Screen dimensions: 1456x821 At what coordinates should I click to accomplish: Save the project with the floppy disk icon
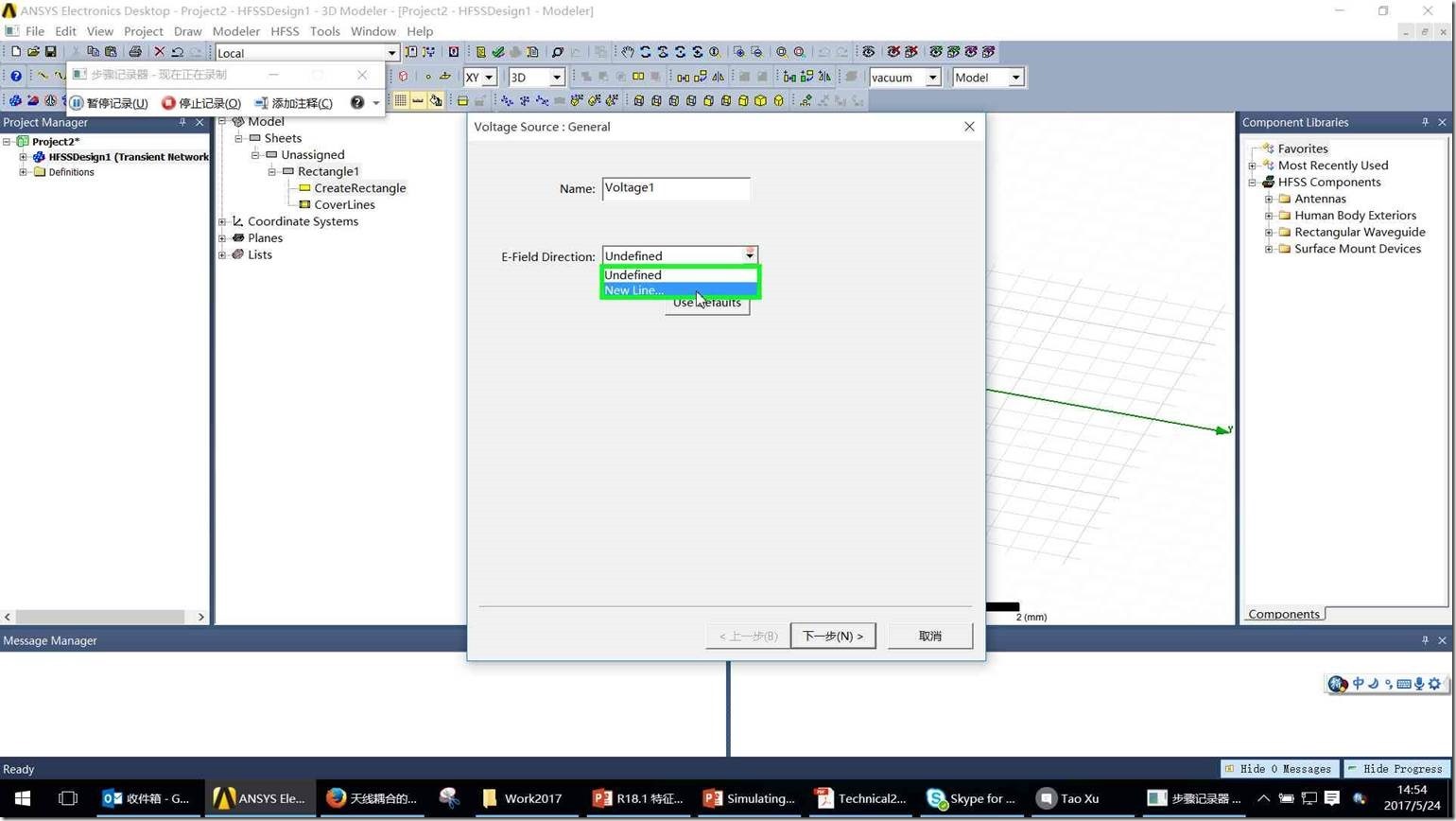(x=51, y=52)
